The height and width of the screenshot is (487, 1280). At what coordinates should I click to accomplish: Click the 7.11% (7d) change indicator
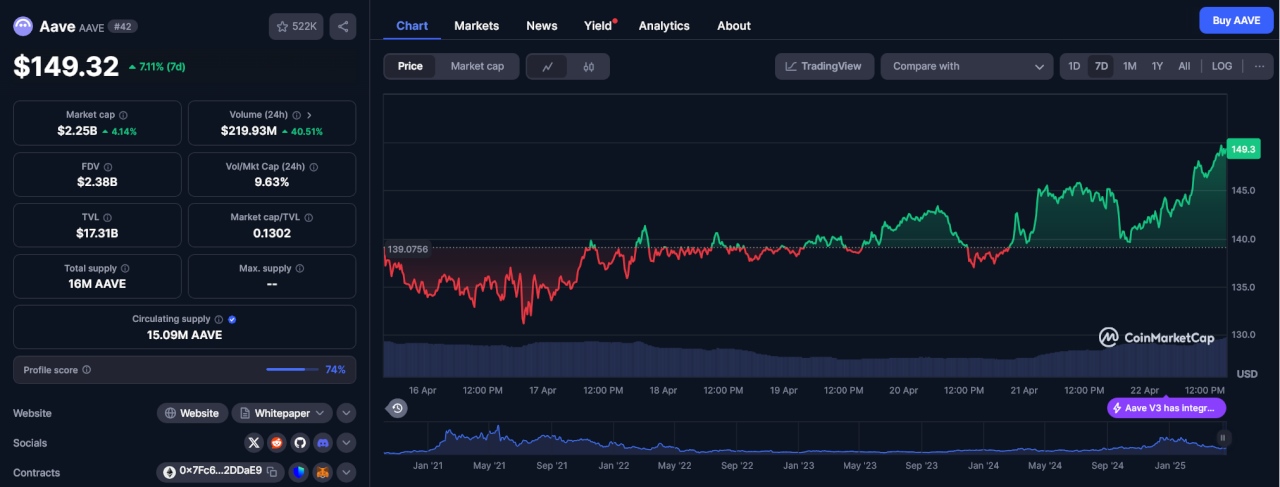(x=157, y=67)
